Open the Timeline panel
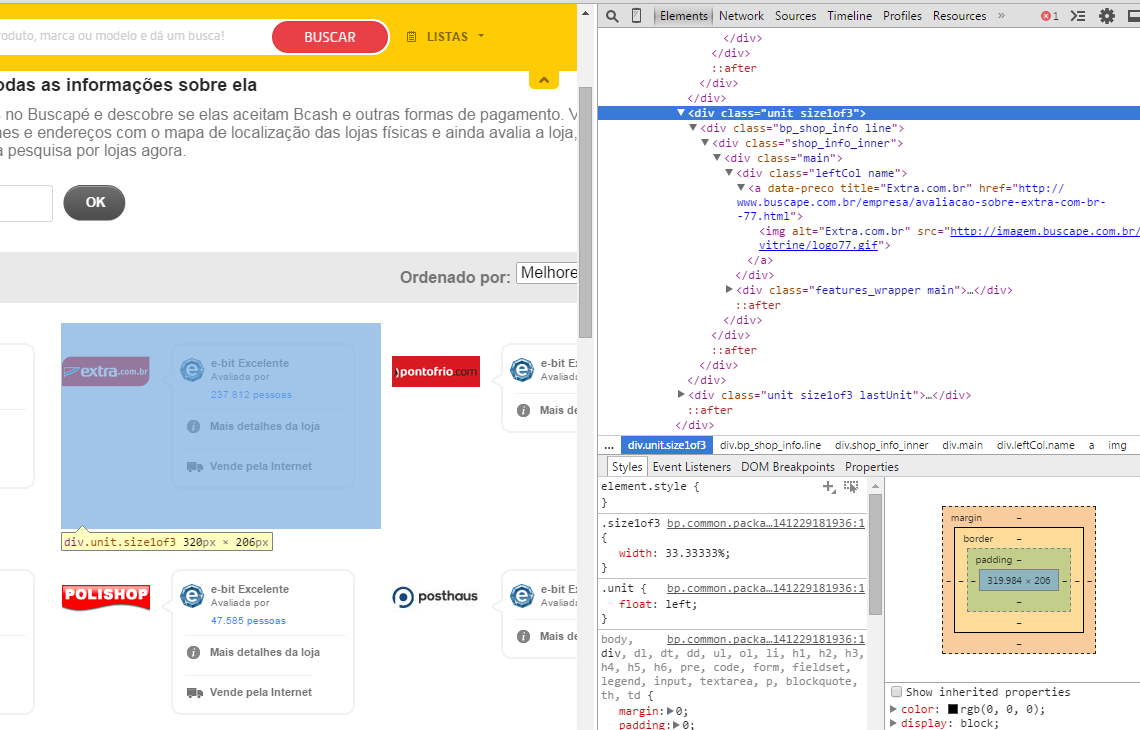Viewport: 1140px width, 730px height. pos(849,16)
